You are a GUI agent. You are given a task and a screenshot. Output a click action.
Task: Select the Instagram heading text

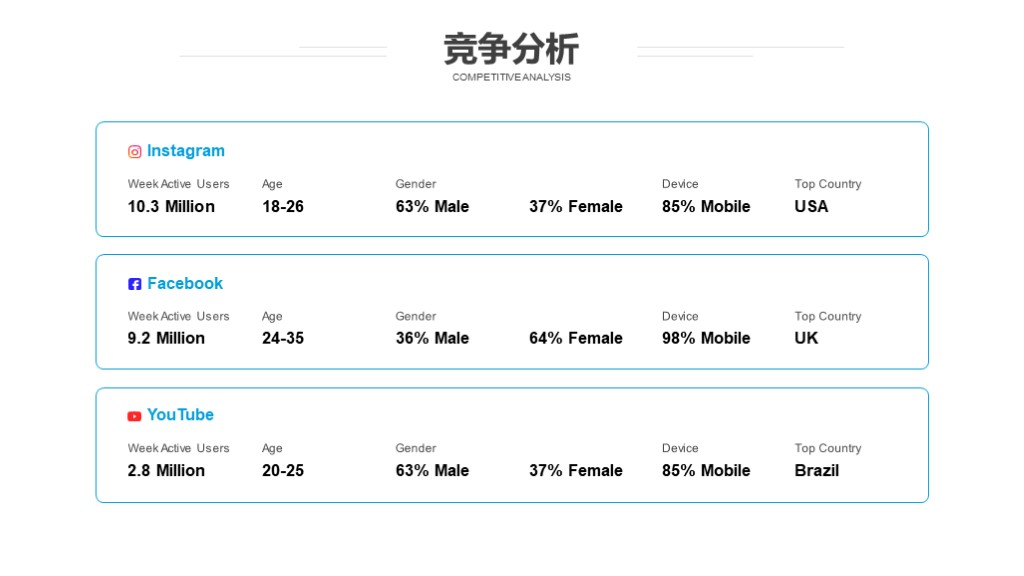(x=185, y=151)
